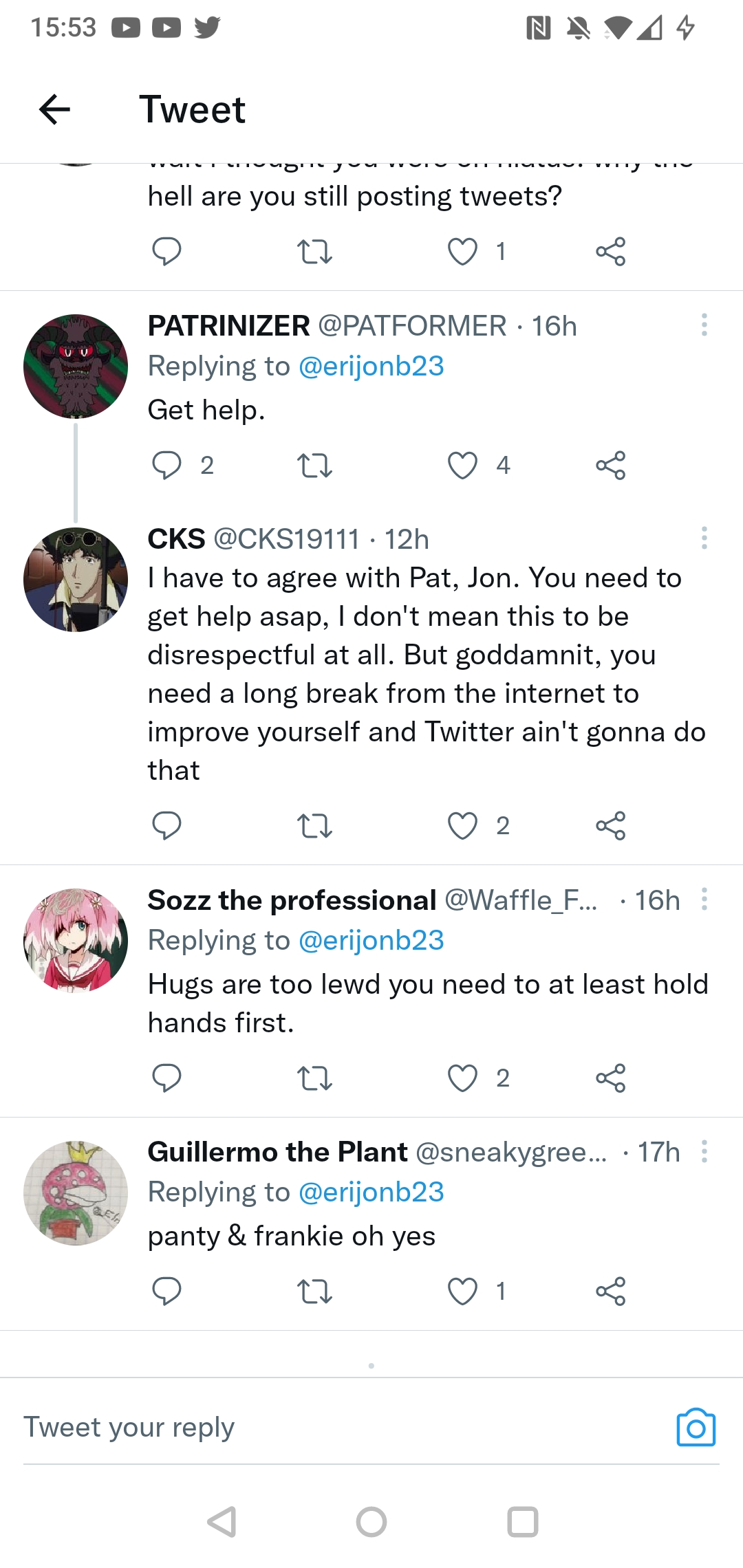
Task: View PATRINIZER's profile picture
Action: [x=76, y=367]
